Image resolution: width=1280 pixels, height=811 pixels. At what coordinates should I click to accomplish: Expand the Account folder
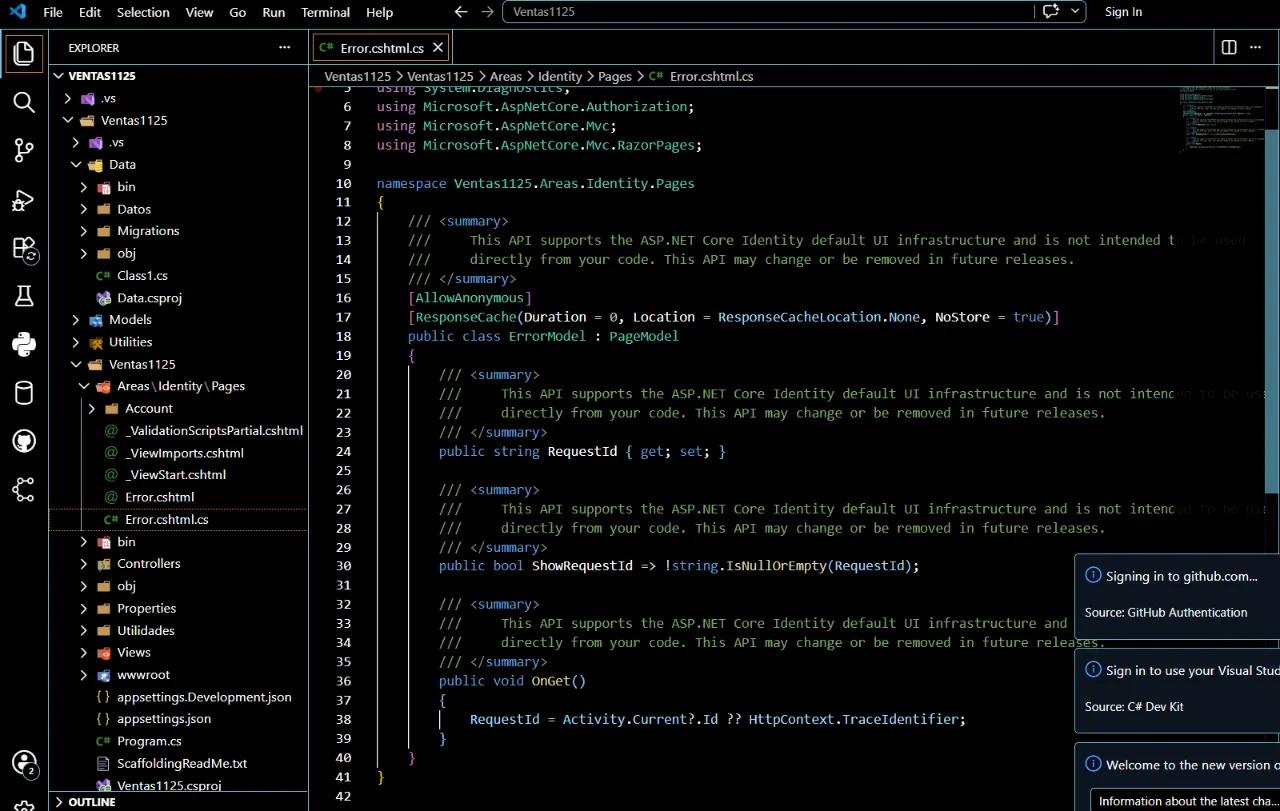(91, 409)
